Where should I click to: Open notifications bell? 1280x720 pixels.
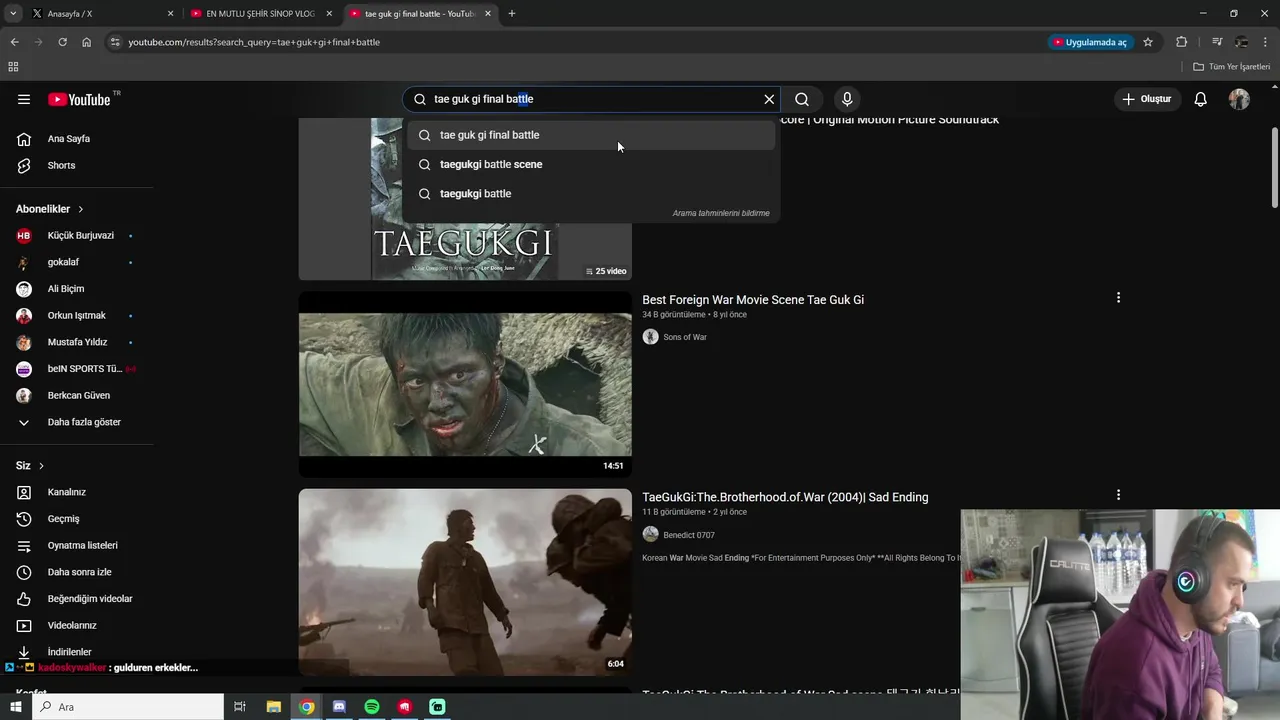tap(1201, 99)
